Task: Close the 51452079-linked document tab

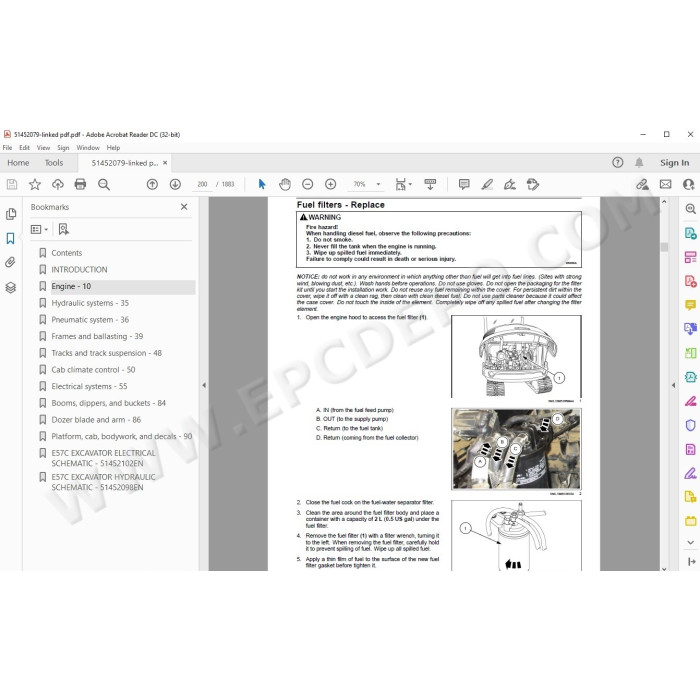Action: coord(165,163)
